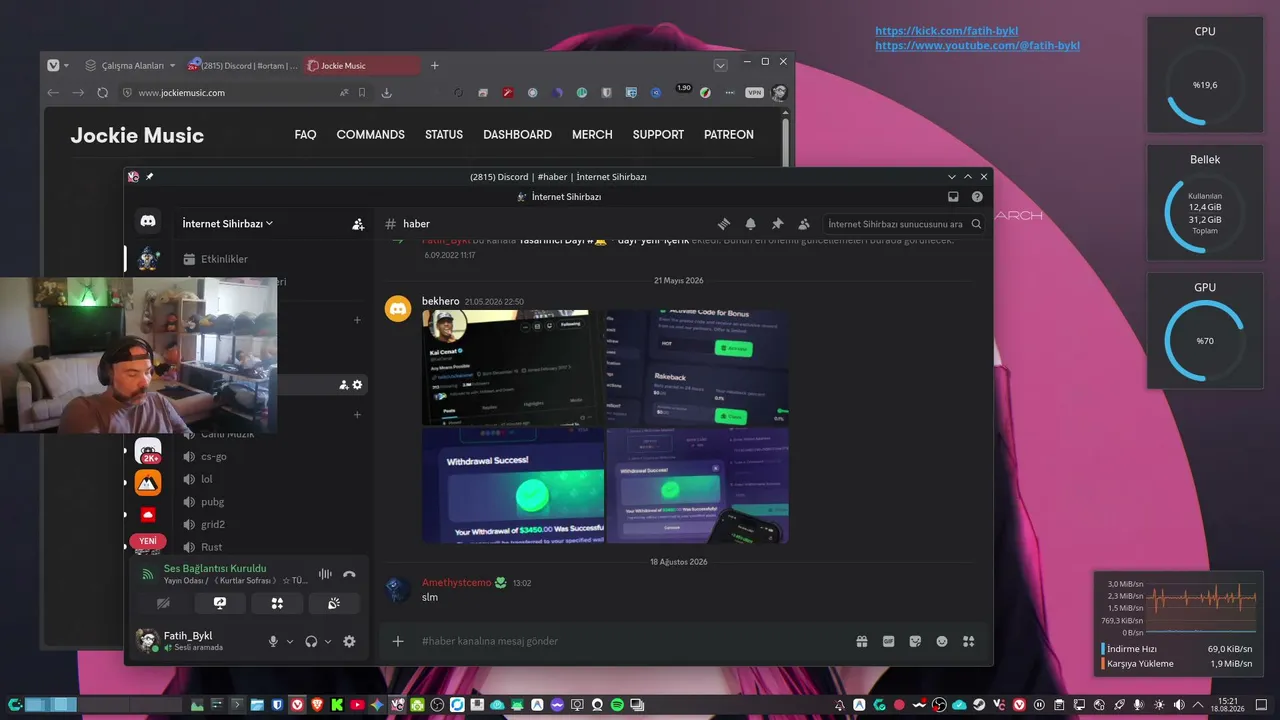Open SUPPORT on Jockie Music site
The width and height of the screenshot is (1280, 720).
(658, 134)
